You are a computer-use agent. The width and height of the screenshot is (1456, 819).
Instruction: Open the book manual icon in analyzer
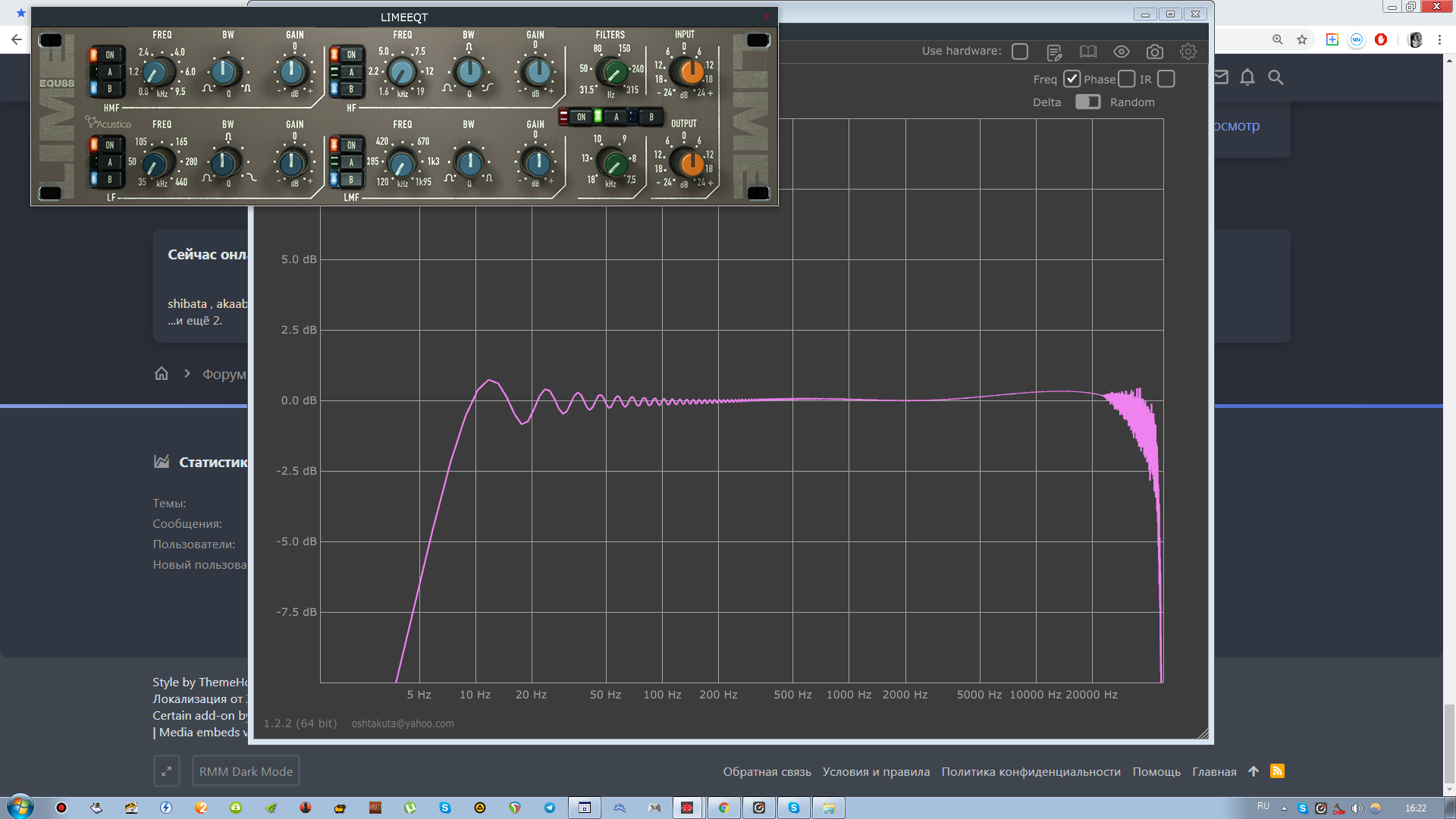tap(1088, 52)
